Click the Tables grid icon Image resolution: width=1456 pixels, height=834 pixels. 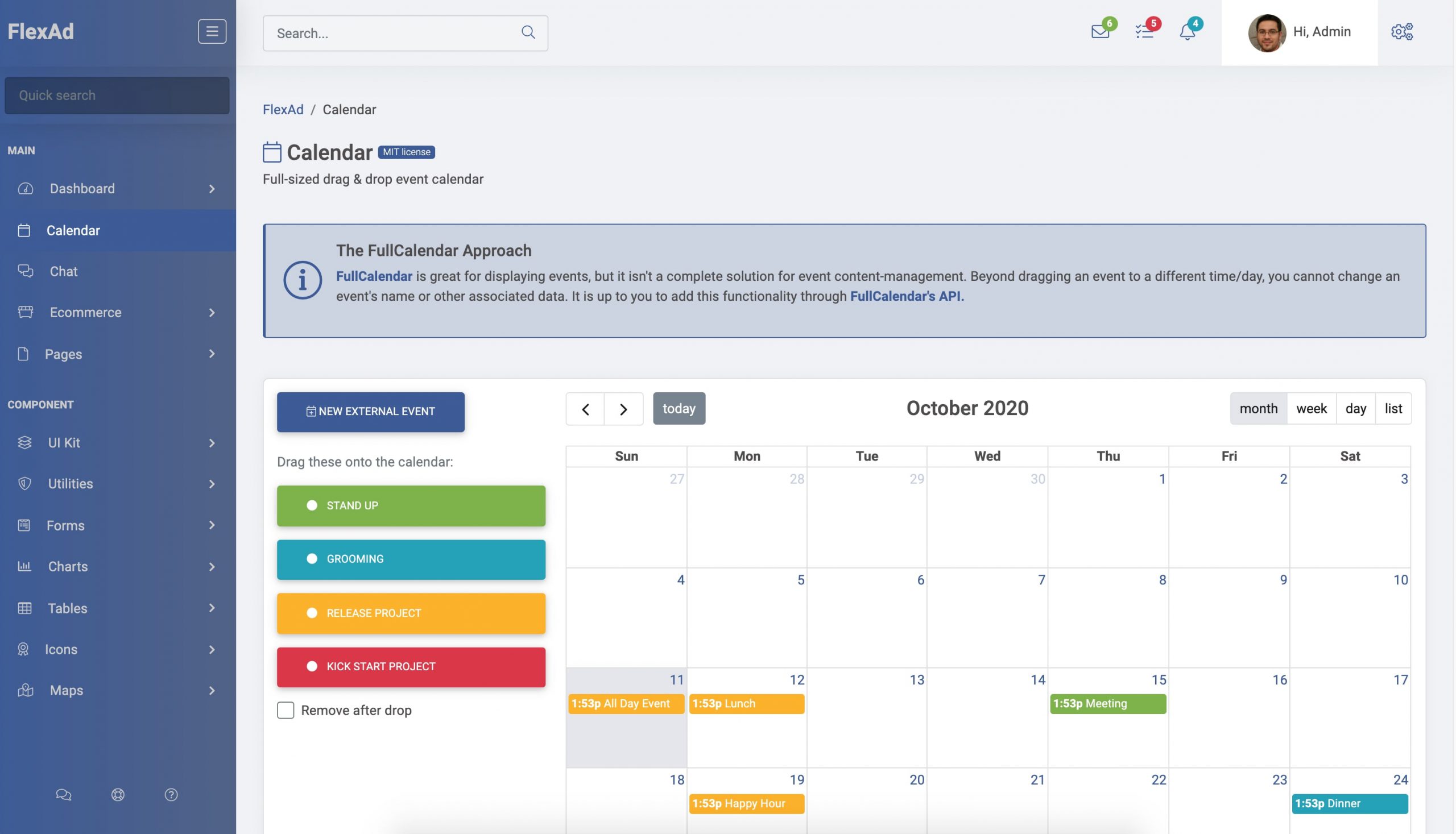(x=24, y=608)
